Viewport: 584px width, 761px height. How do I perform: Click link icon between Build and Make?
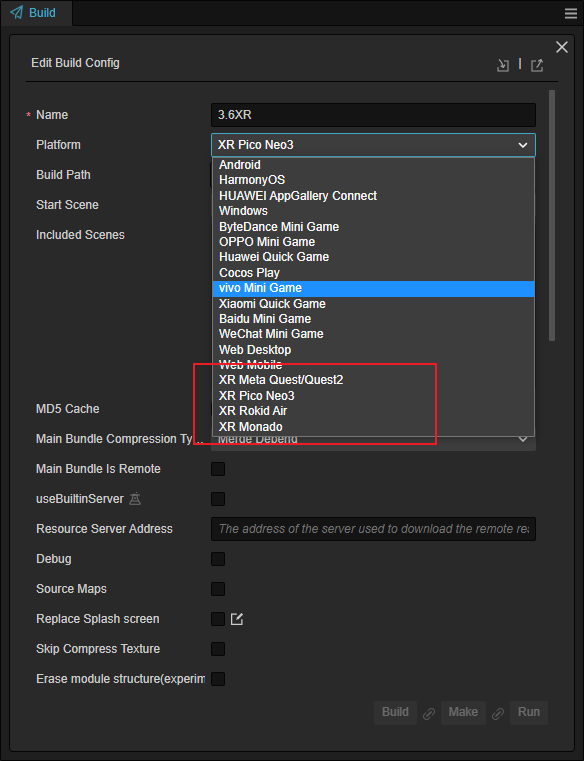(429, 713)
